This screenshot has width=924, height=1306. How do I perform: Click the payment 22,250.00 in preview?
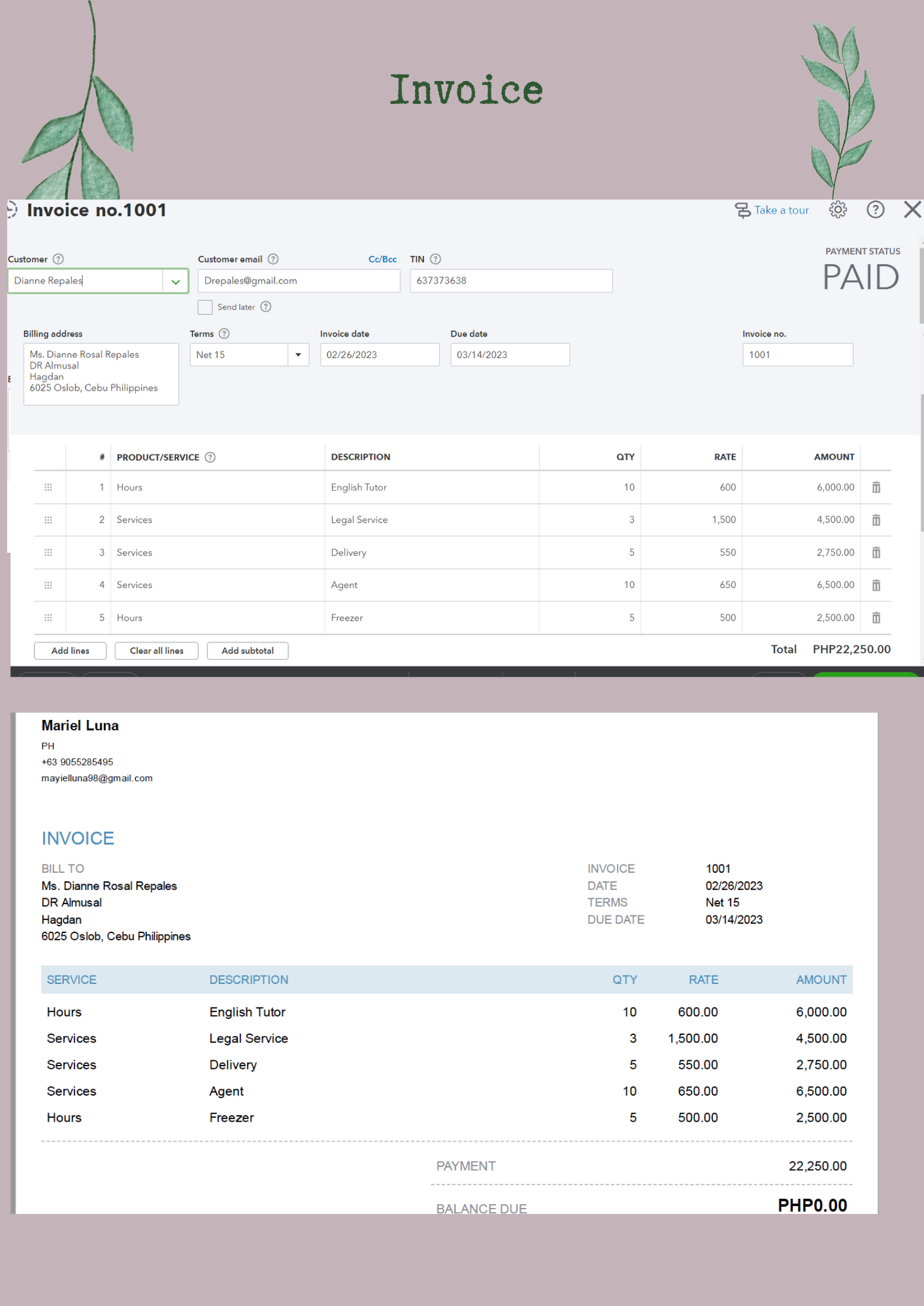pyautogui.click(x=817, y=1166)
